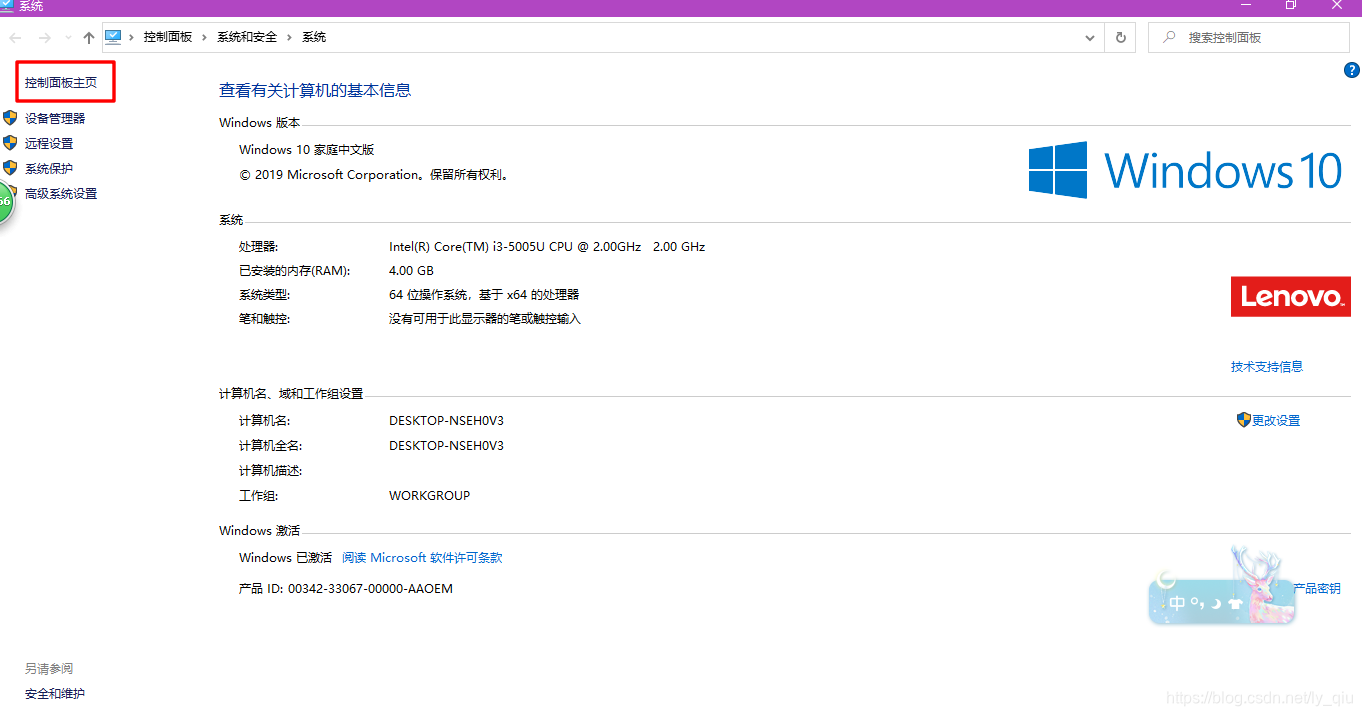Click the 没有可用于此显示器的笔或触控输入 text

click(x=485, y=319)
